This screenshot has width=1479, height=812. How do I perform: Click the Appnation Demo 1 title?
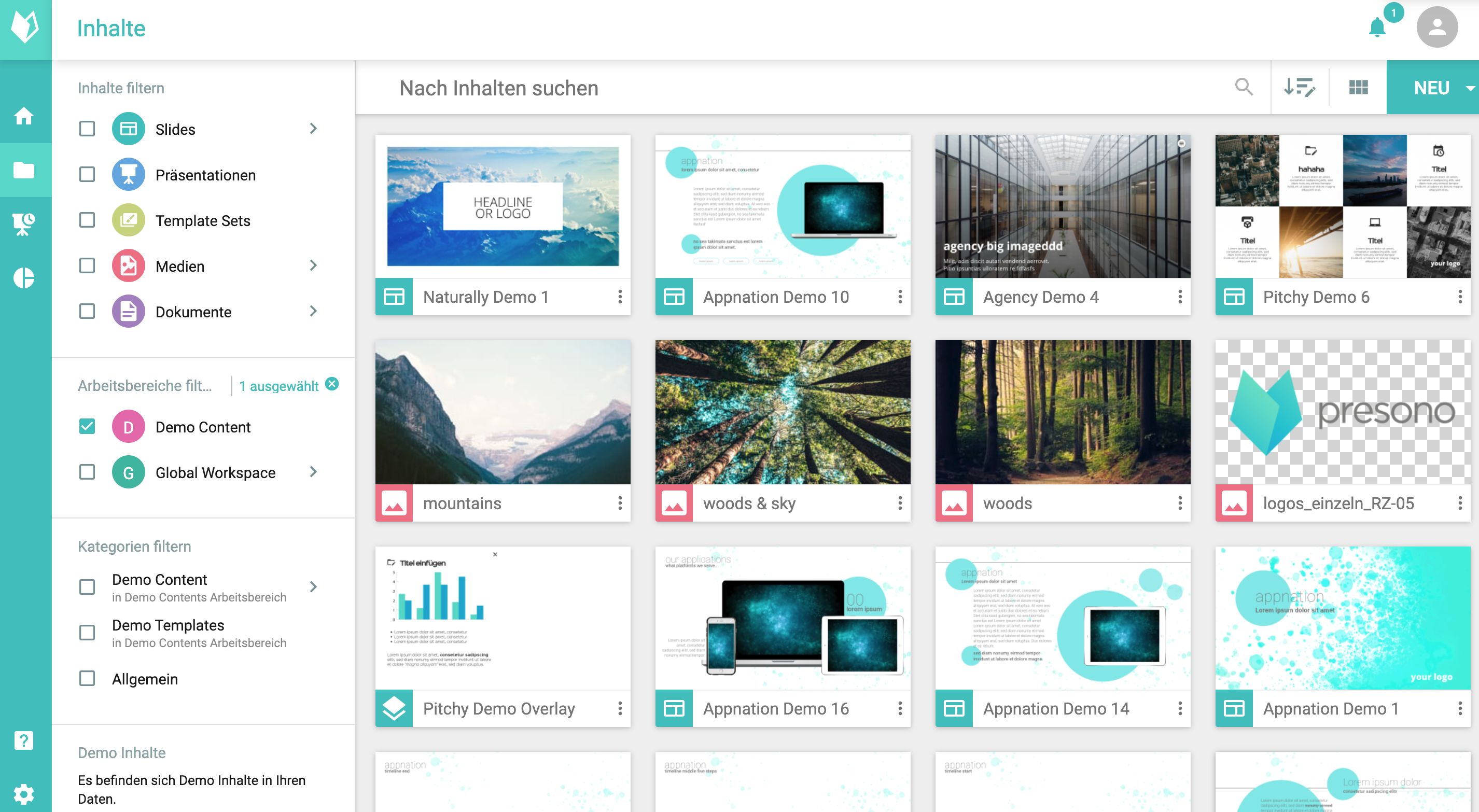click(x=1330, y=709)
